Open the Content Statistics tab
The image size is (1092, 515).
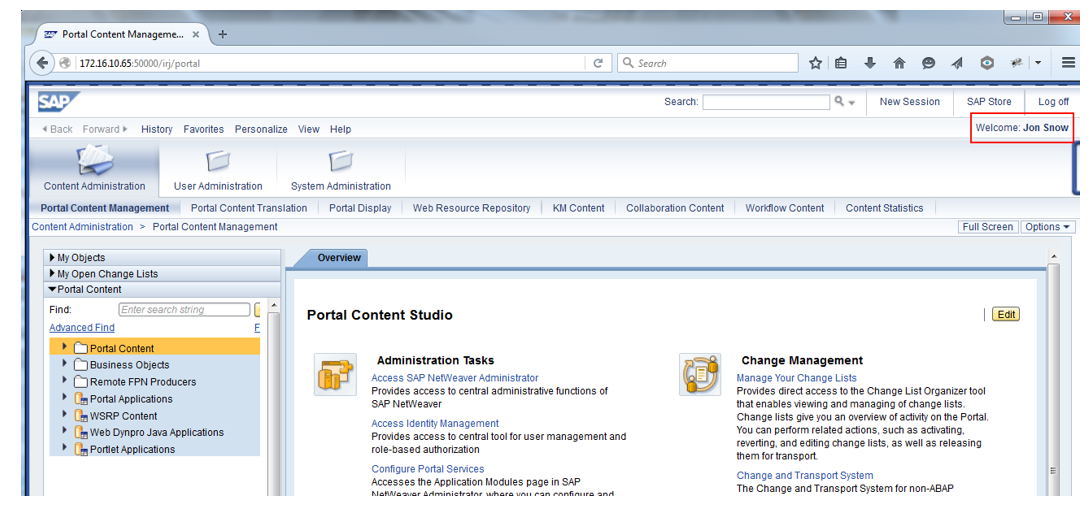(884, 208)
